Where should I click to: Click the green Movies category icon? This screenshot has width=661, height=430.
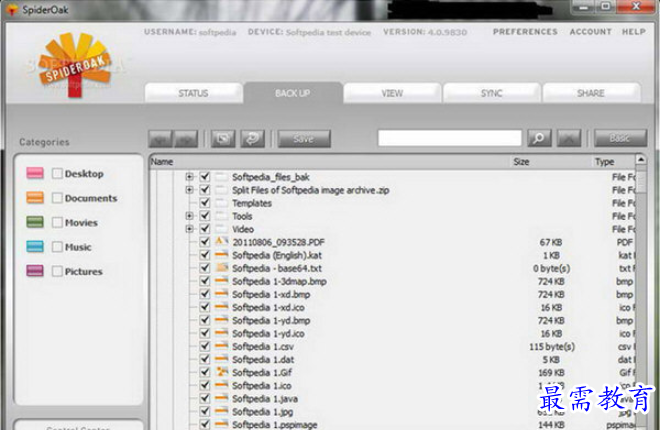coord(35,222)
